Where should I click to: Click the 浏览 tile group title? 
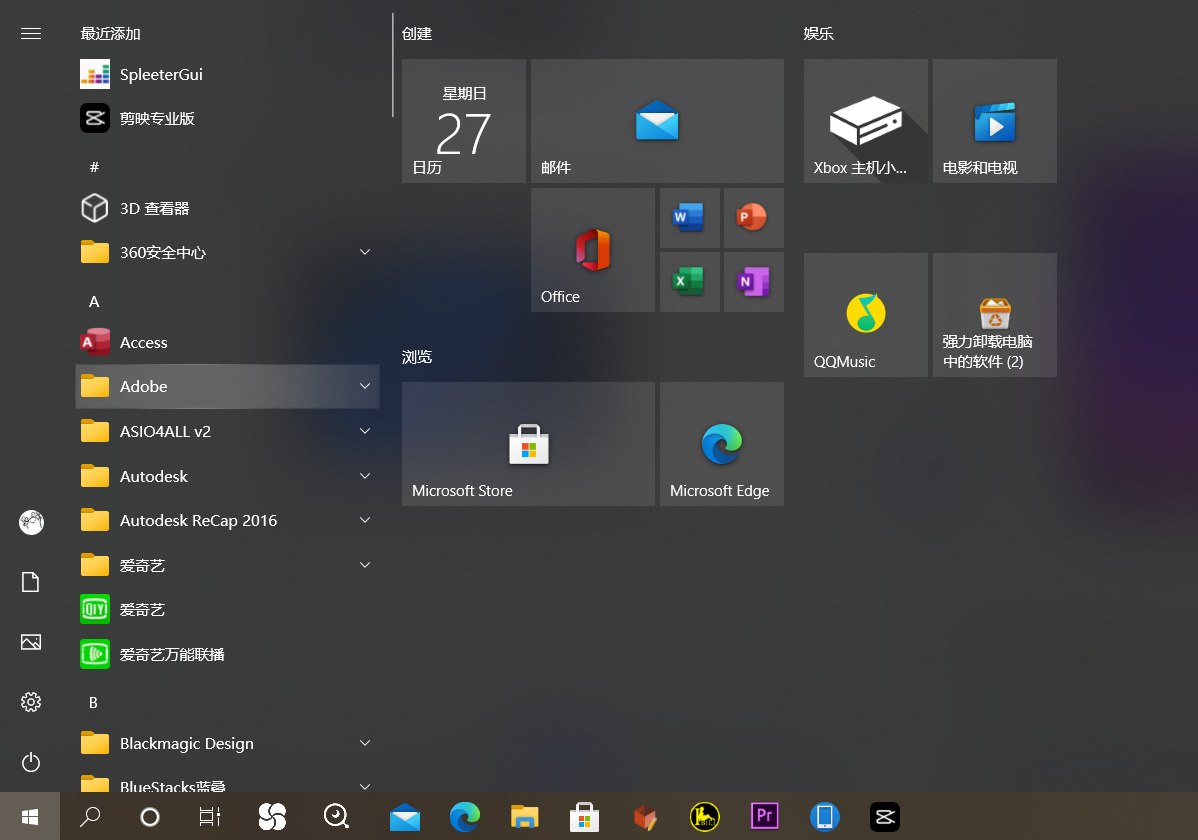(x=417, y=357)
